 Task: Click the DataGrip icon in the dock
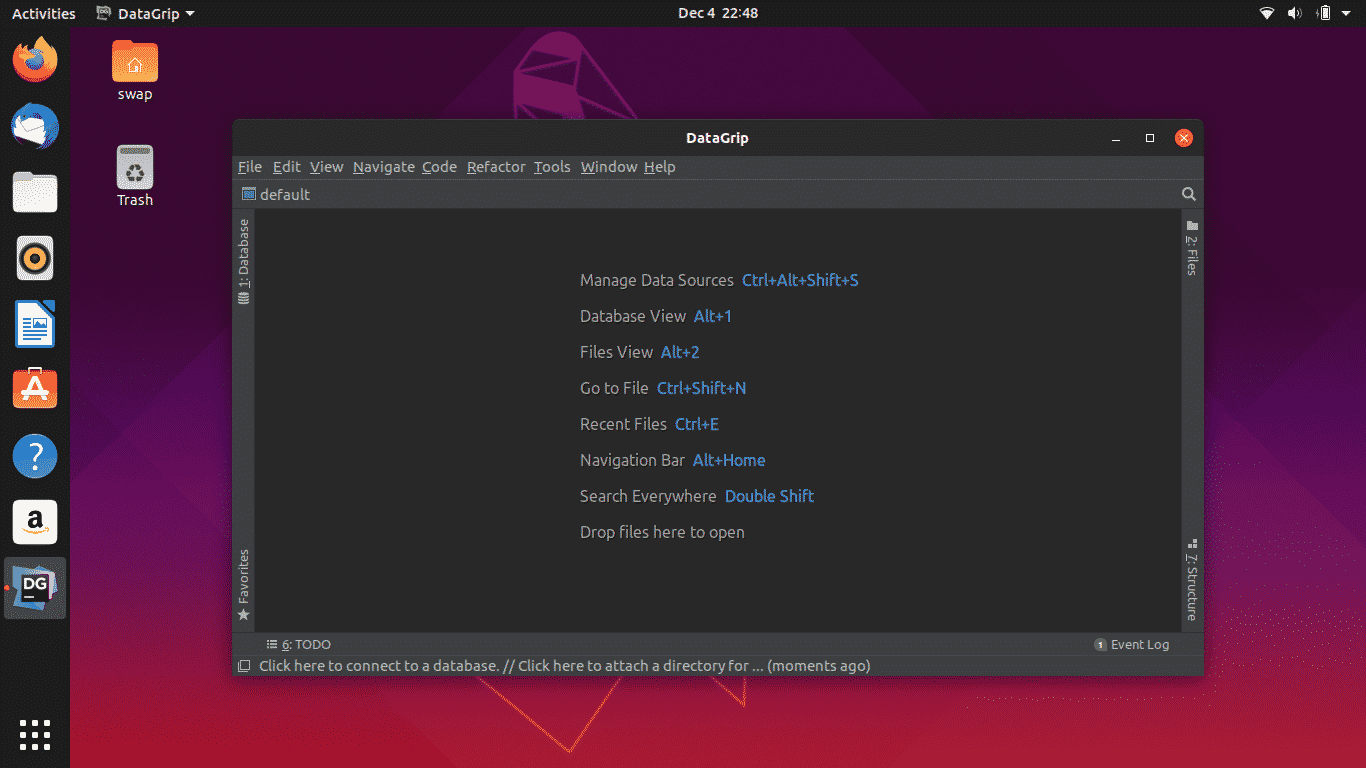coord(35,588)
